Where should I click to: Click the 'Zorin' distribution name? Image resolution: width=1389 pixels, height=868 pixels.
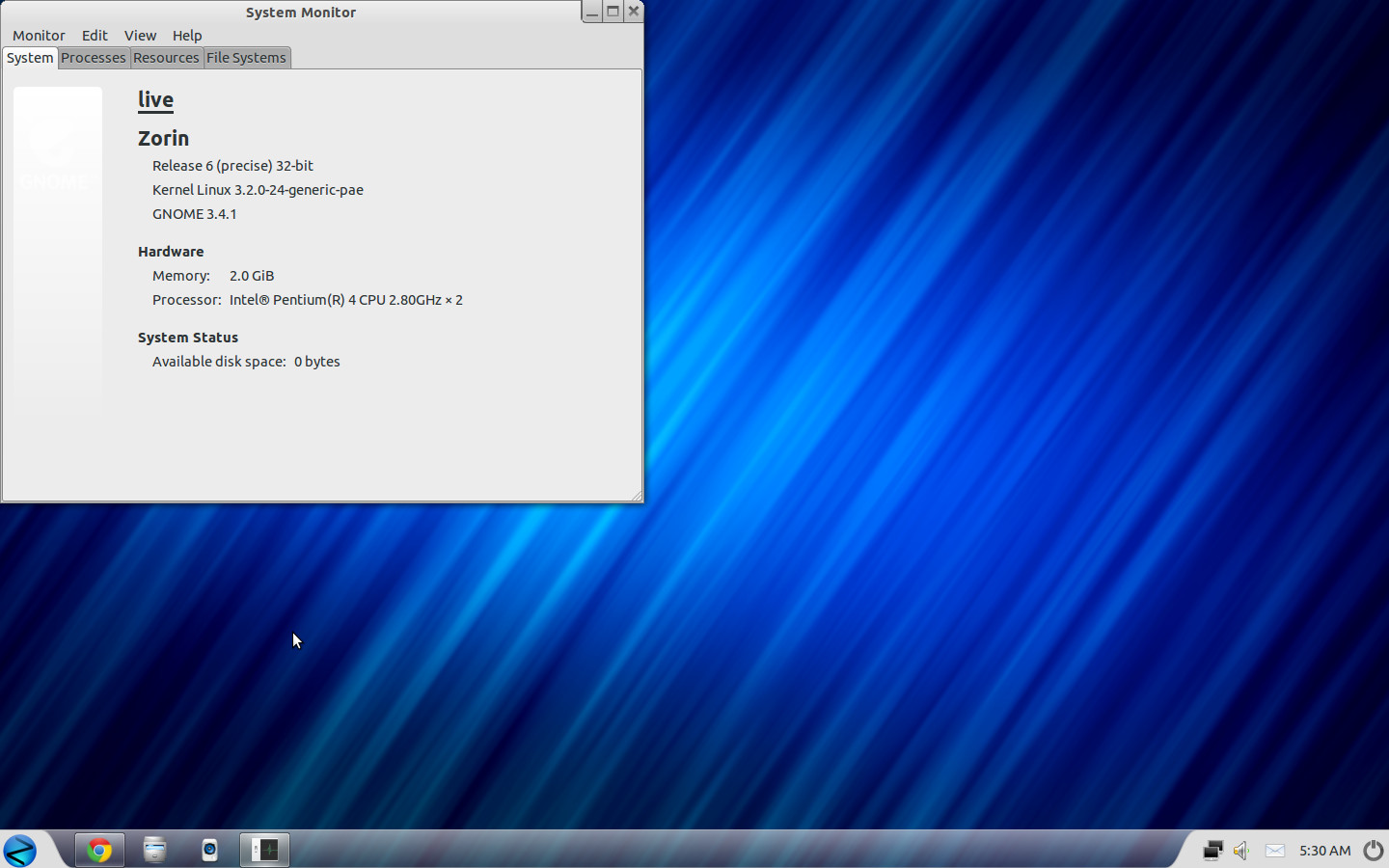pos(163,138)
